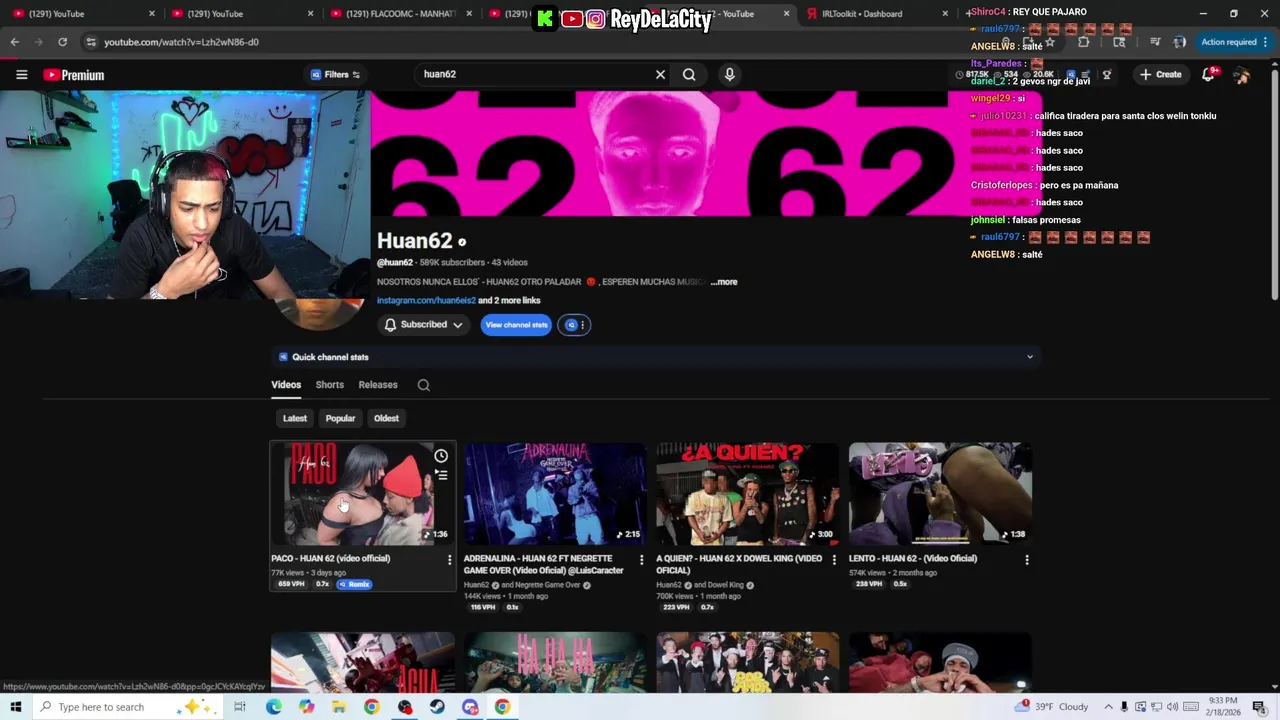This screenshot has height=720, width=1280.
Task: Run the search with magnifier button
Action: click(689, 74)
